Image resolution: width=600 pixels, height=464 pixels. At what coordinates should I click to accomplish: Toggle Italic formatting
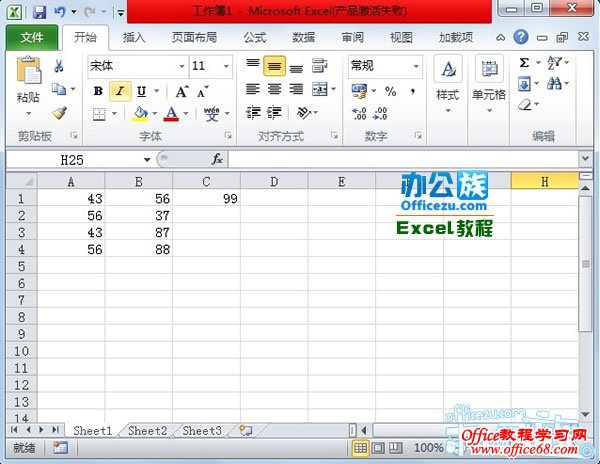coord(120,91)
